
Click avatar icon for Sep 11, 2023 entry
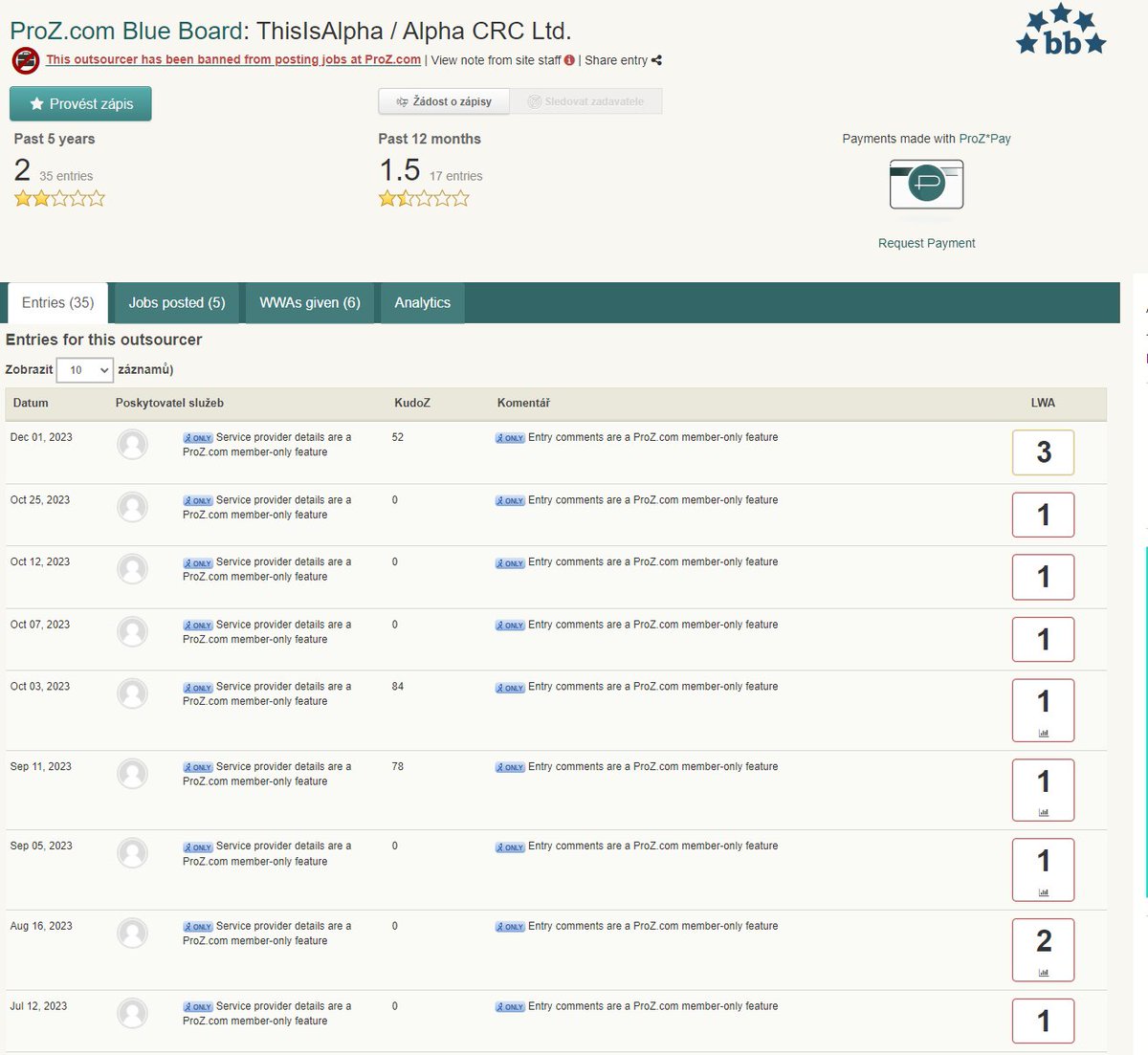tap(132, 774)
